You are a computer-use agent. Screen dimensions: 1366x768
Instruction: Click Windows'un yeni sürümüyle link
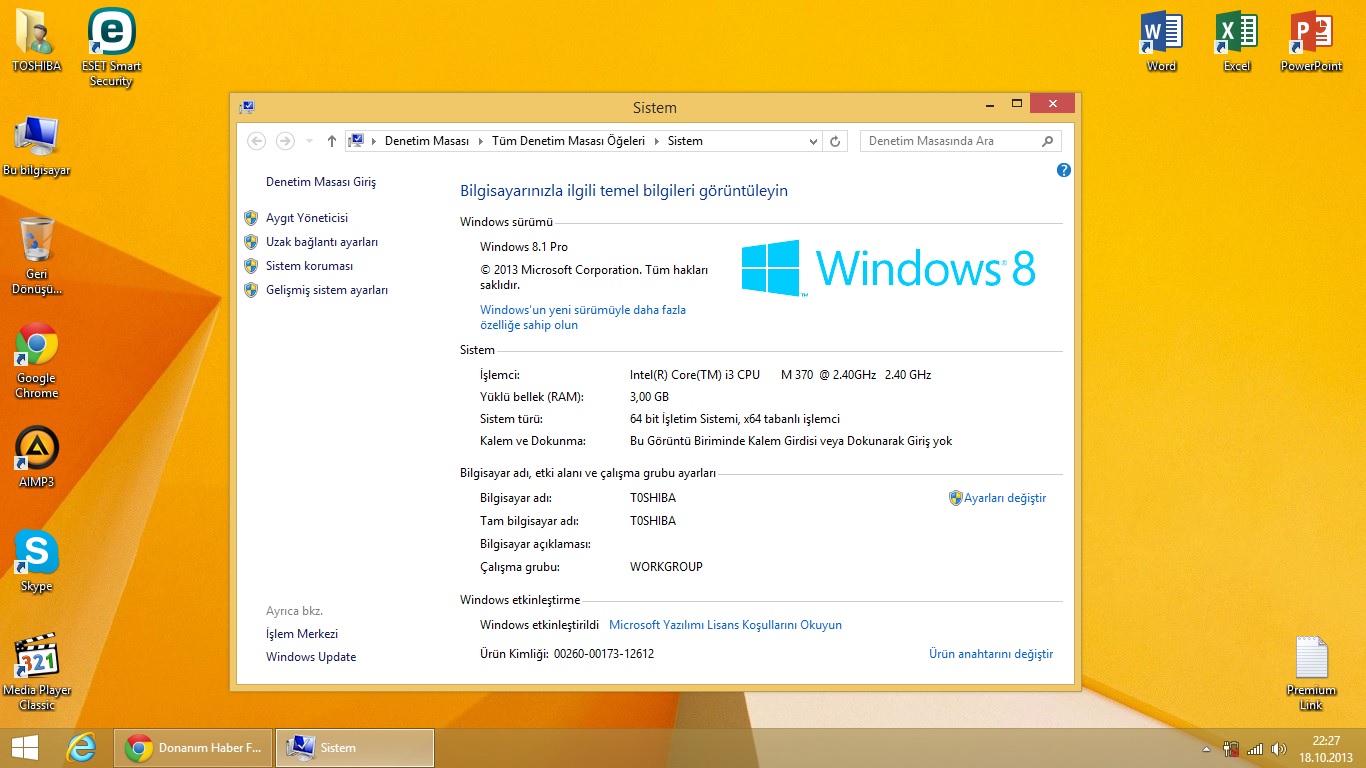point(583,317)
